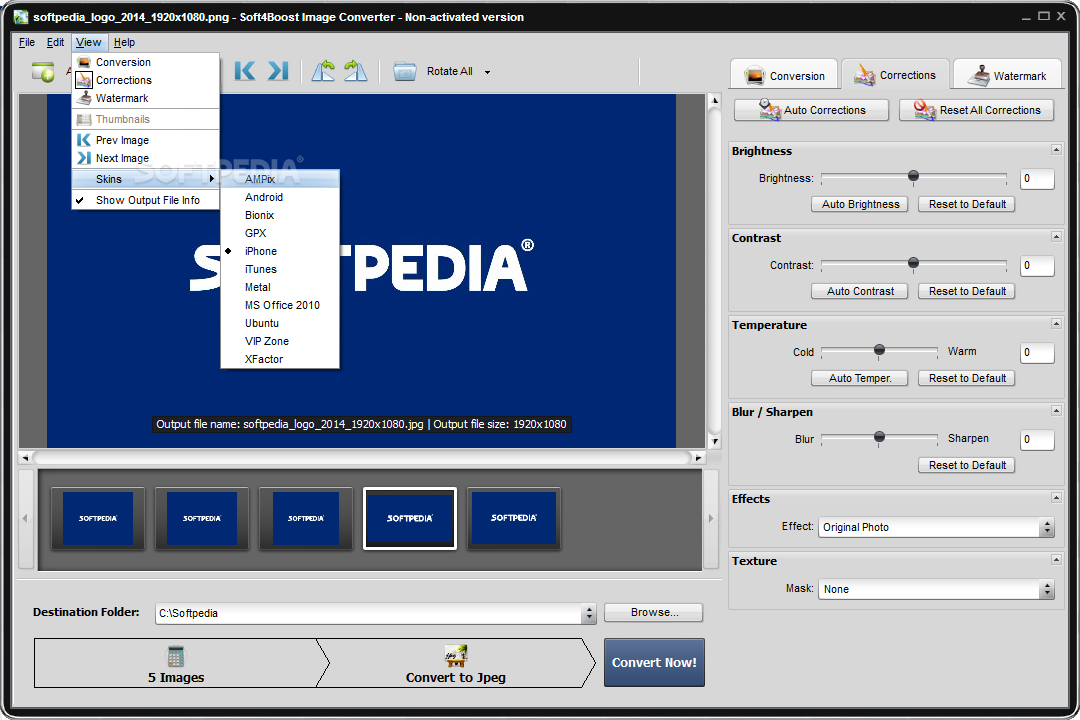This screenshot has width=1080, height=720.
Task: Click the Brightness value field
Action: pos(1037,179)
